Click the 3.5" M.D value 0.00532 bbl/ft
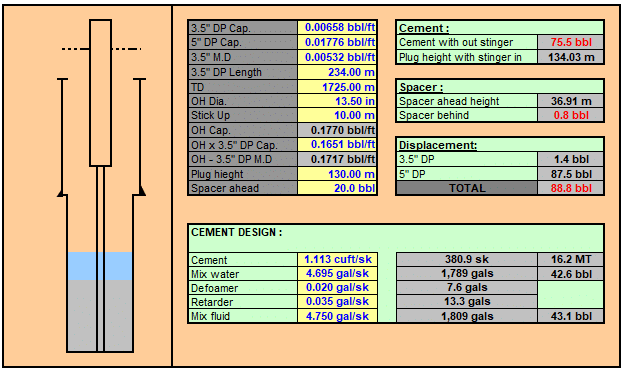The height and width of the screenshot is (372, 624). coord(337,57)
